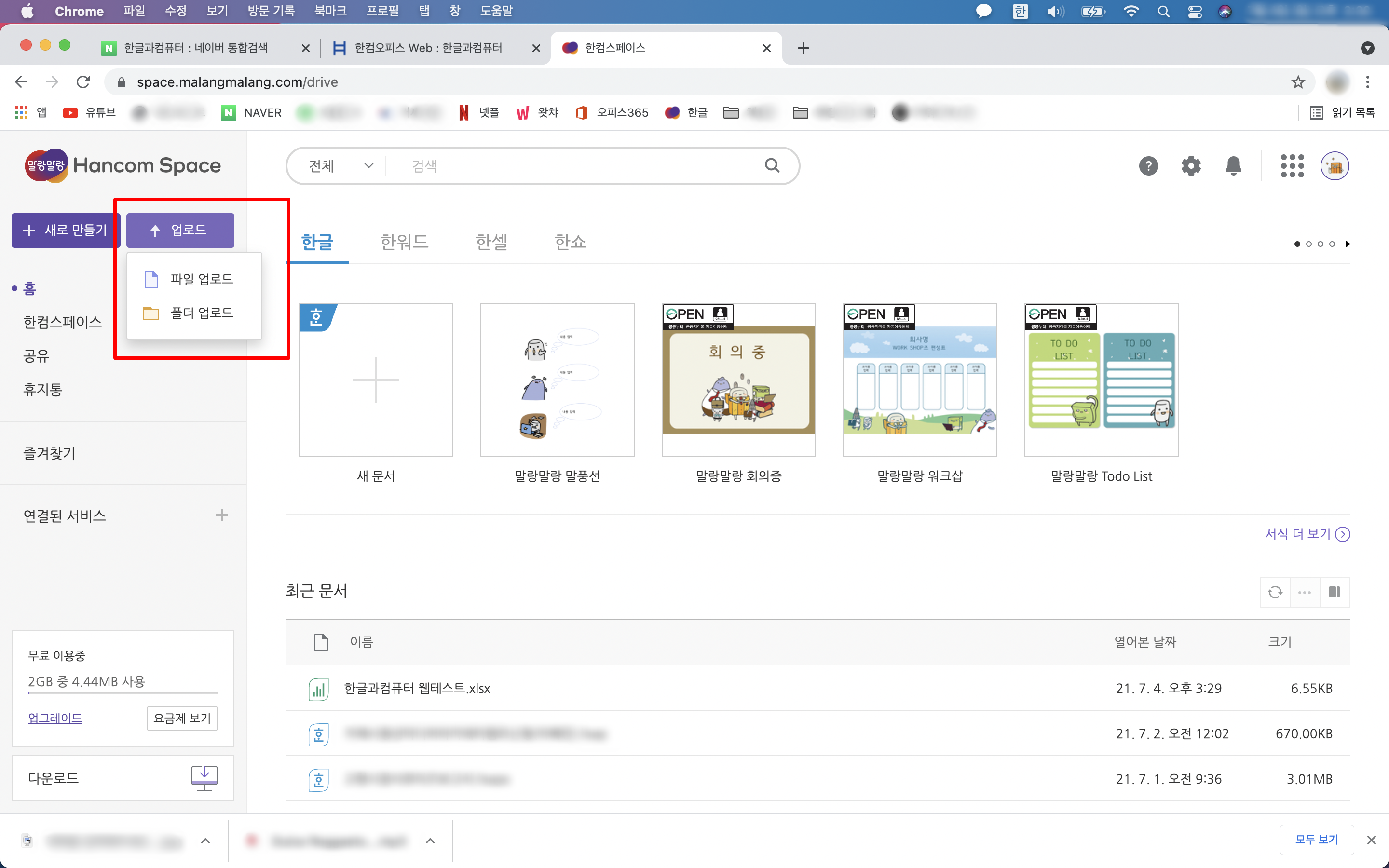Open the NAVER bookmark
This screenshot has width=1389, height=868.
[x=251, y=112]
